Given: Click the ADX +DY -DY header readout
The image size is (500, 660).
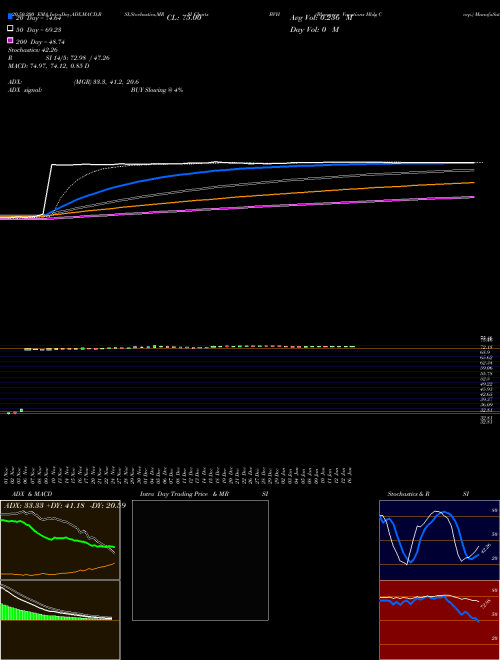Looking at the screenshot, I should click(x=65, y=506).
